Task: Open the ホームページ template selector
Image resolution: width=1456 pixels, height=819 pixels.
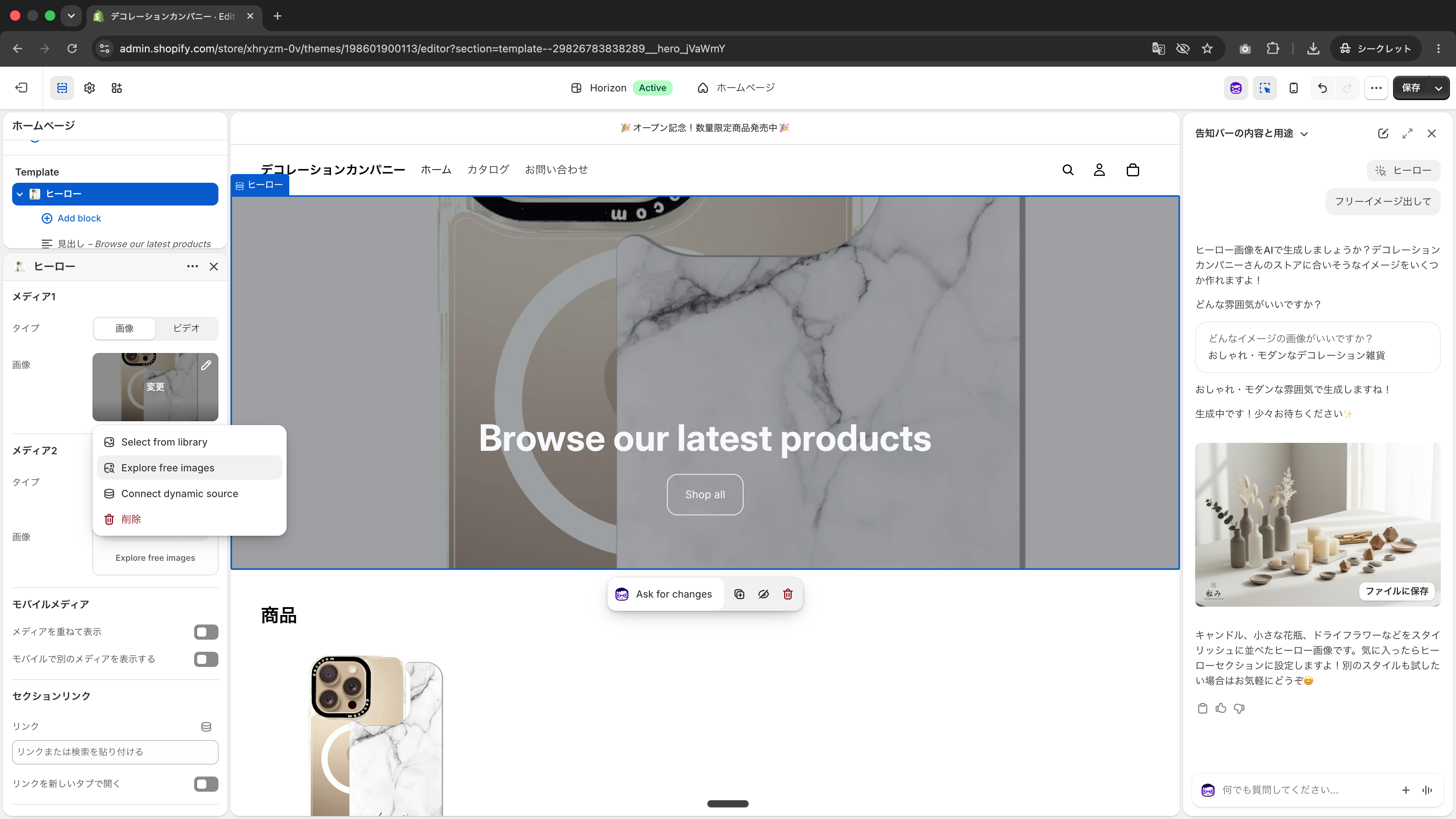Action: click(x=736, y=88)
